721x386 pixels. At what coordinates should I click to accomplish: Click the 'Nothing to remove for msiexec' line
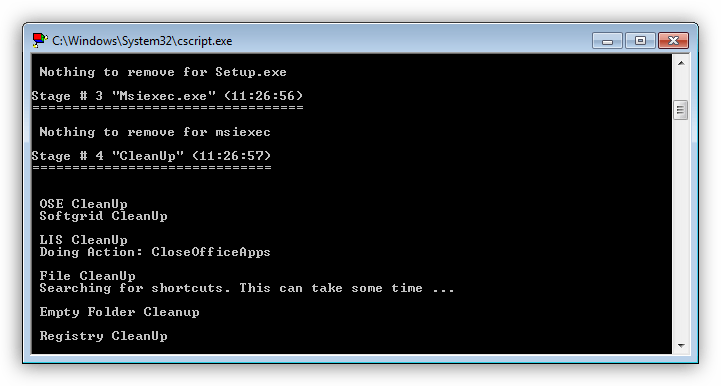click(155, 132)
